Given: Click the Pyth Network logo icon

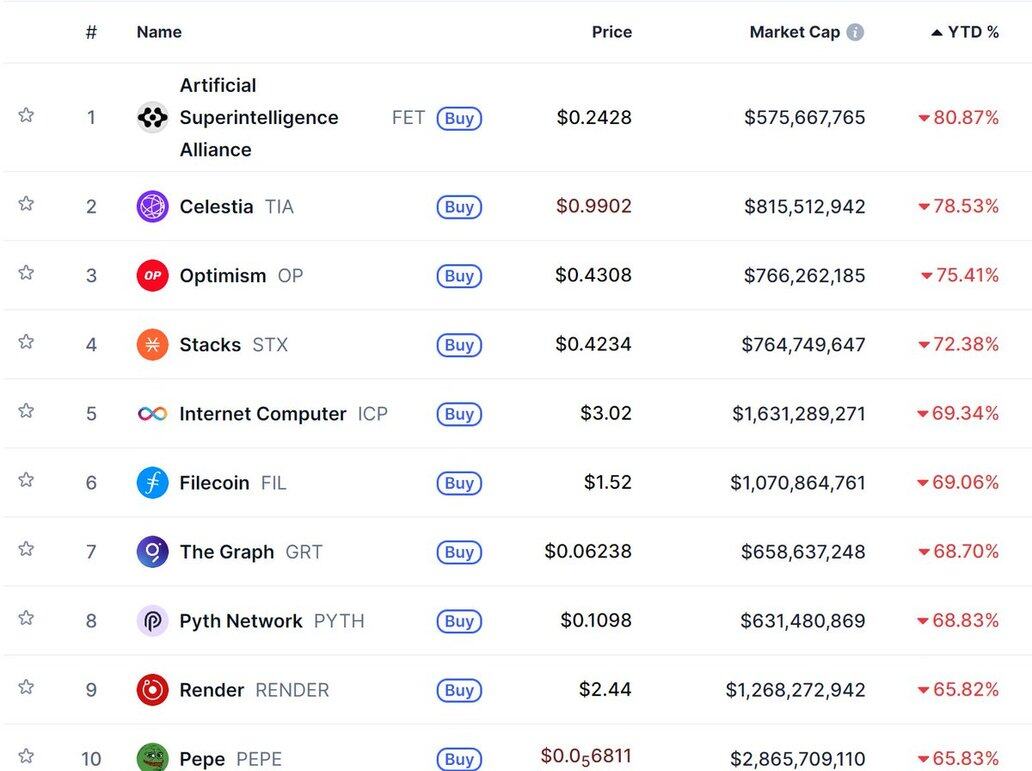Looking at the screenshot, I should (152, 621).
